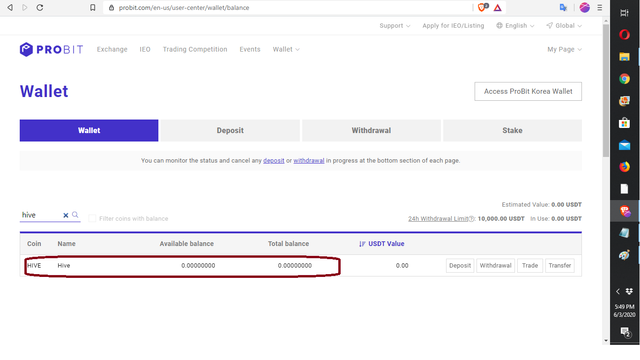
Task: Open the browser hamburger menu
Action: click(600, 7)
